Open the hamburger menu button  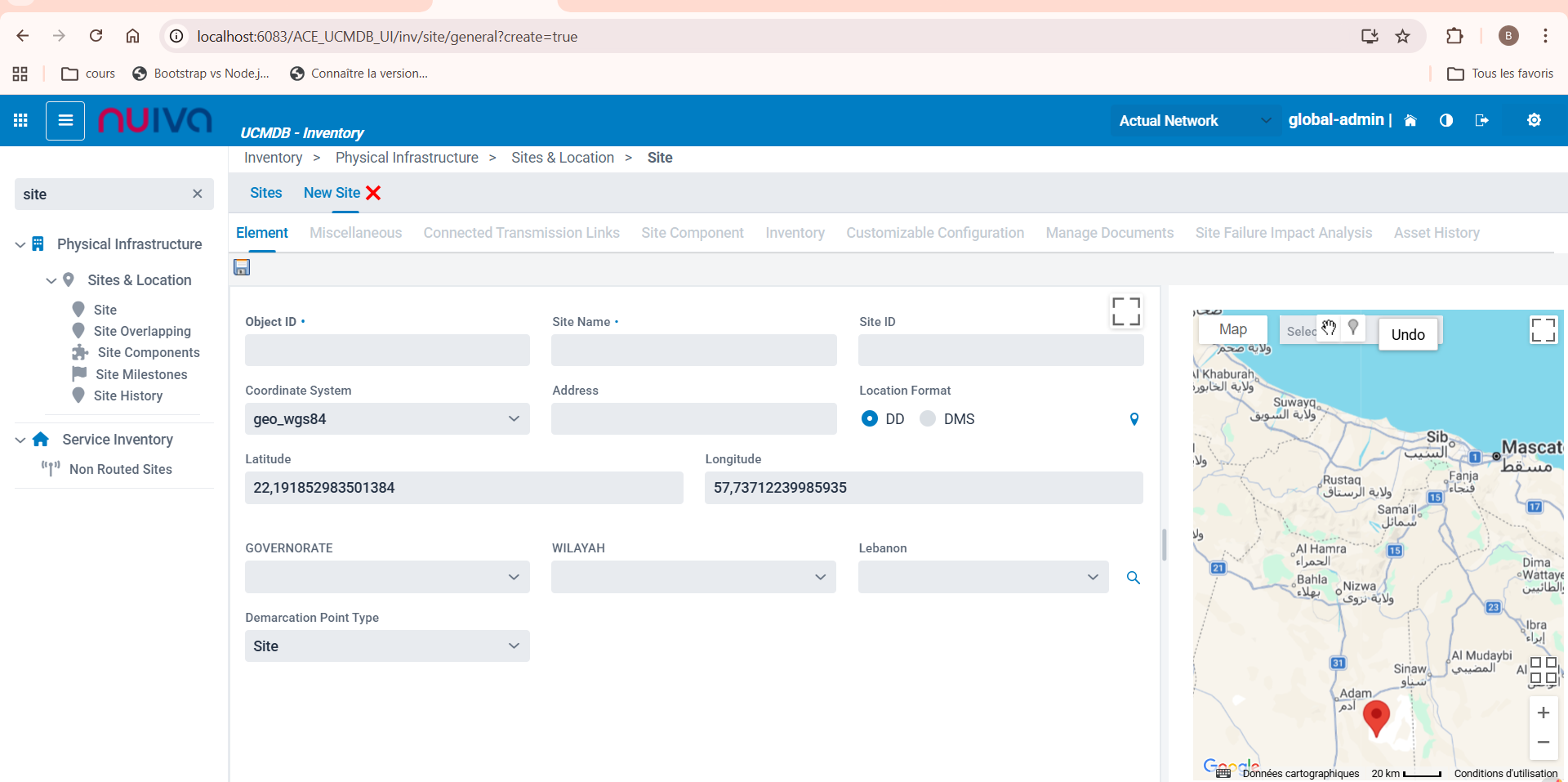point(65,121)
